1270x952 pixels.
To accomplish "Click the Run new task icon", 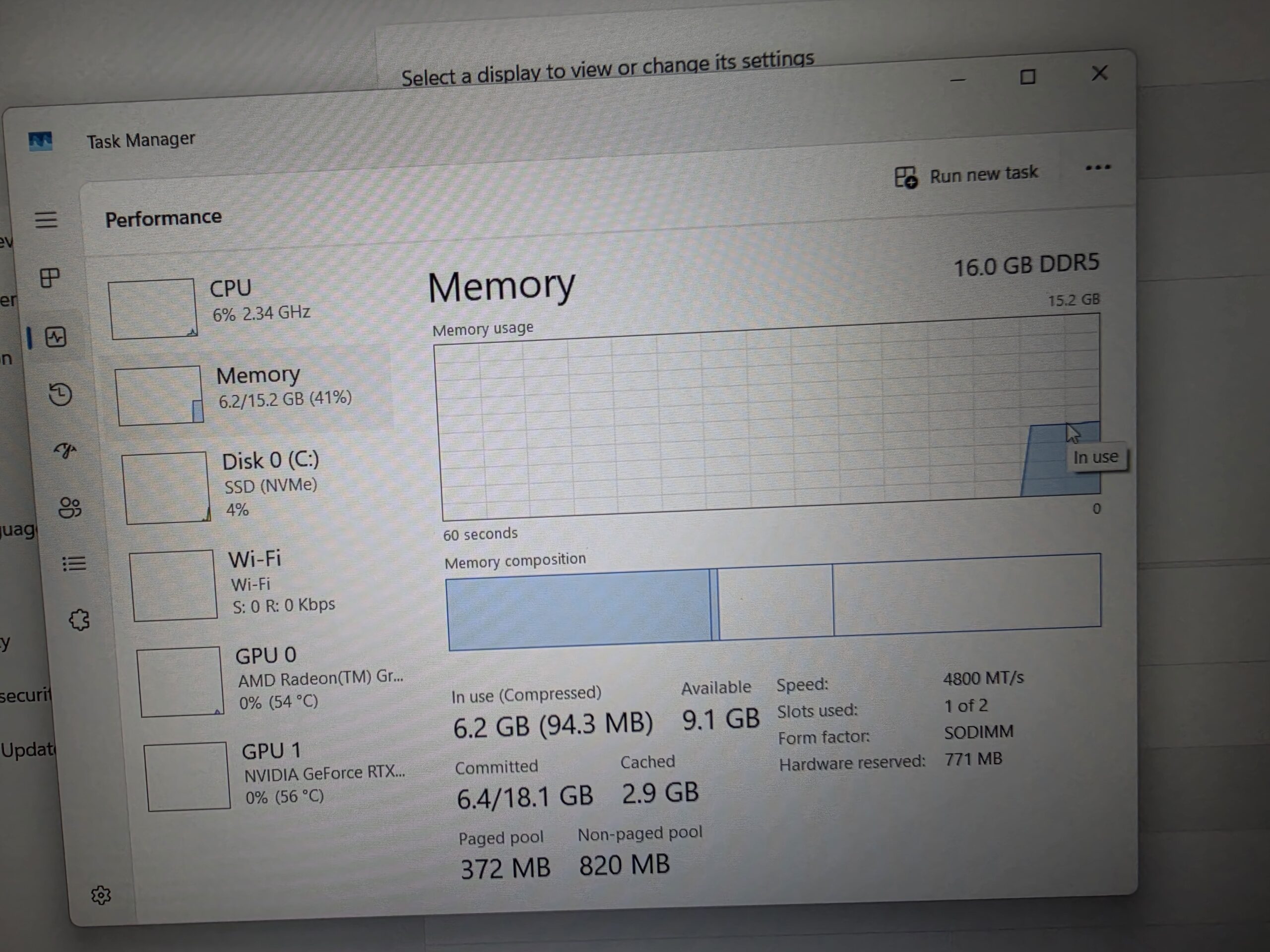I will point(906,178).
